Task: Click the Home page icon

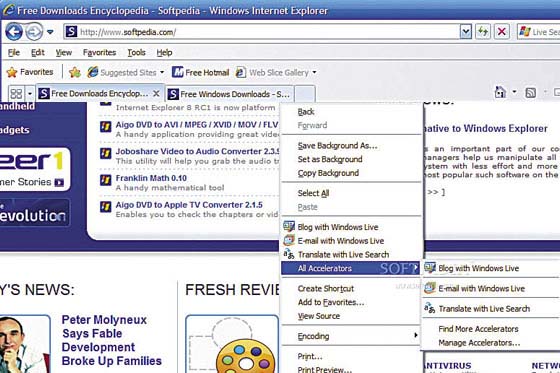Action: (x=500, y=93)
